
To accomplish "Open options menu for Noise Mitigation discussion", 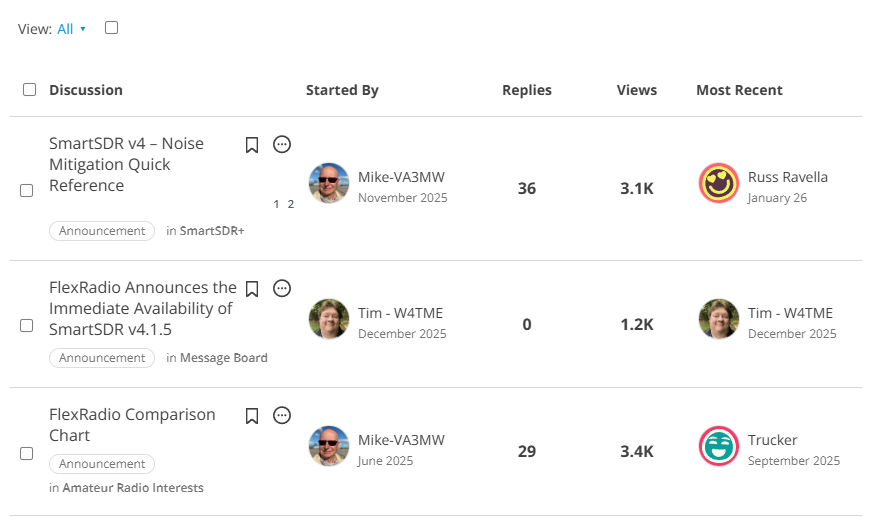I will point(282,145).
